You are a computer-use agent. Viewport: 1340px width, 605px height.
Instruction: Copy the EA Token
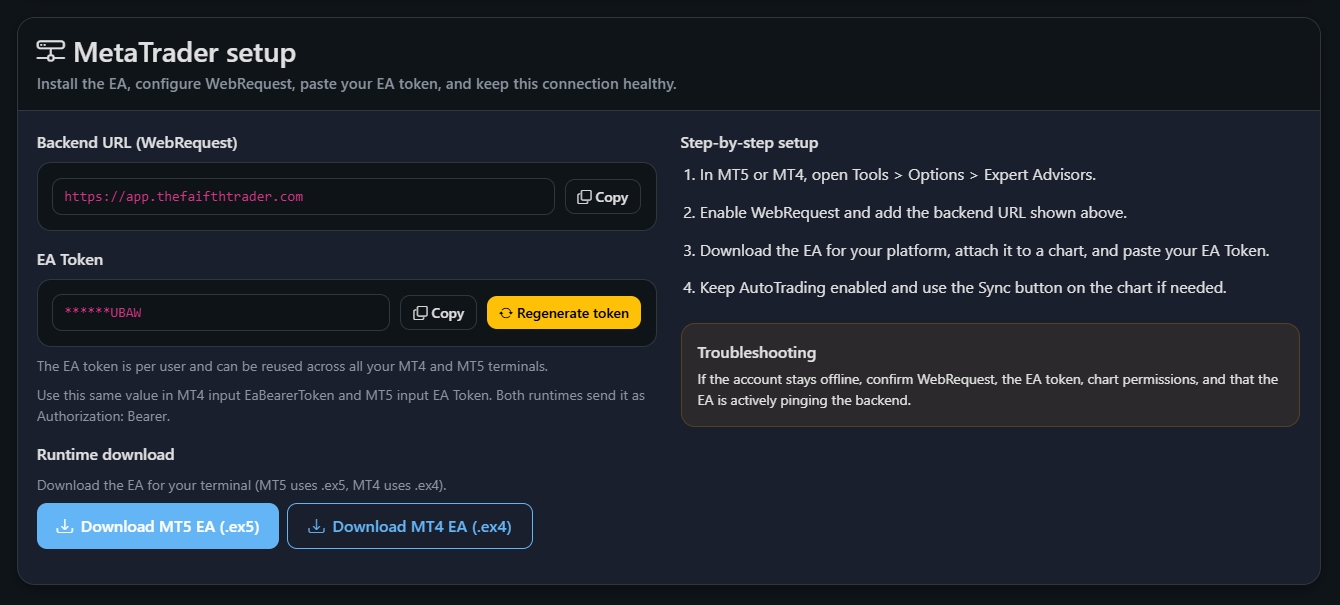(438, 313)
